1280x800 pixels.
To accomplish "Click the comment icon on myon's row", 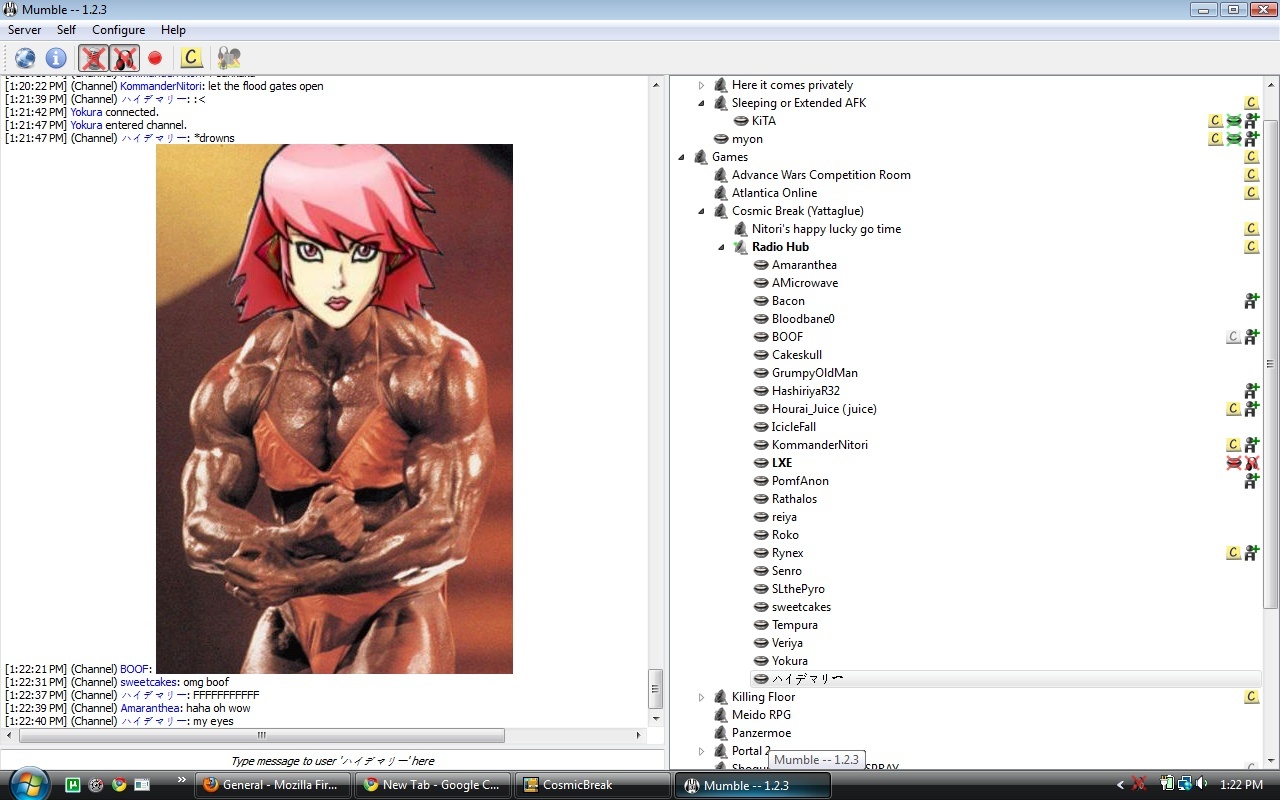I will (1215, 139).
